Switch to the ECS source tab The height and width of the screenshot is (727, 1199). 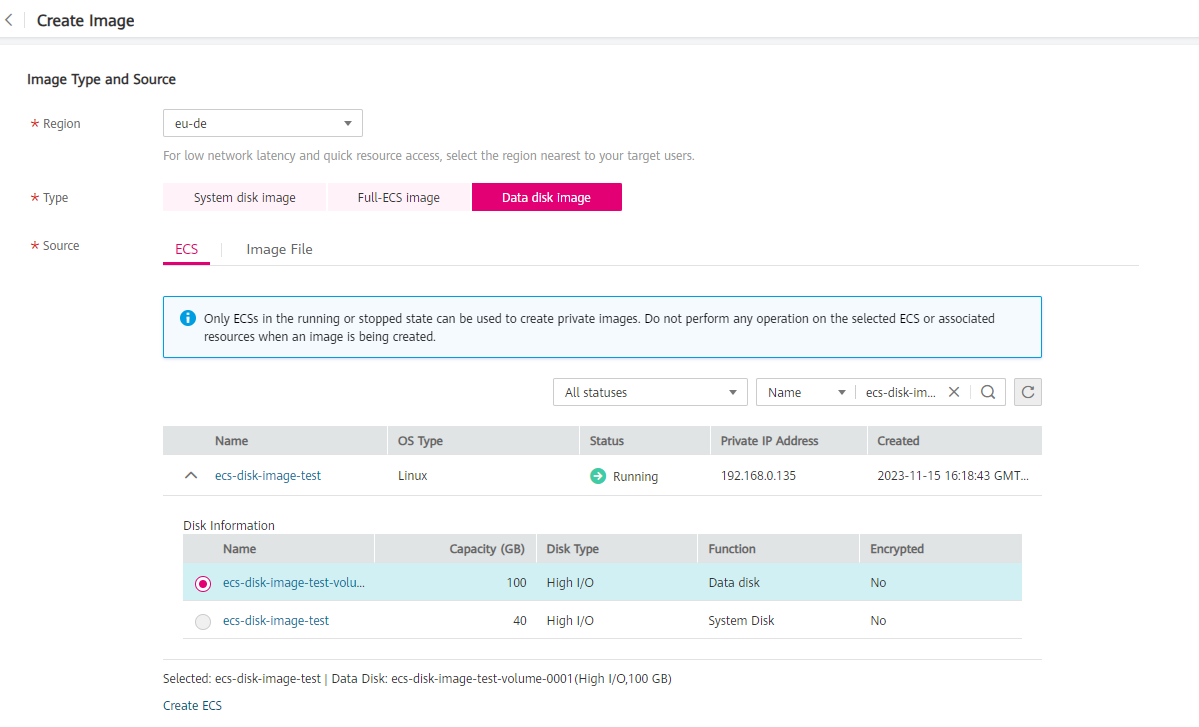pyautogui.click(x=186, y=249)
